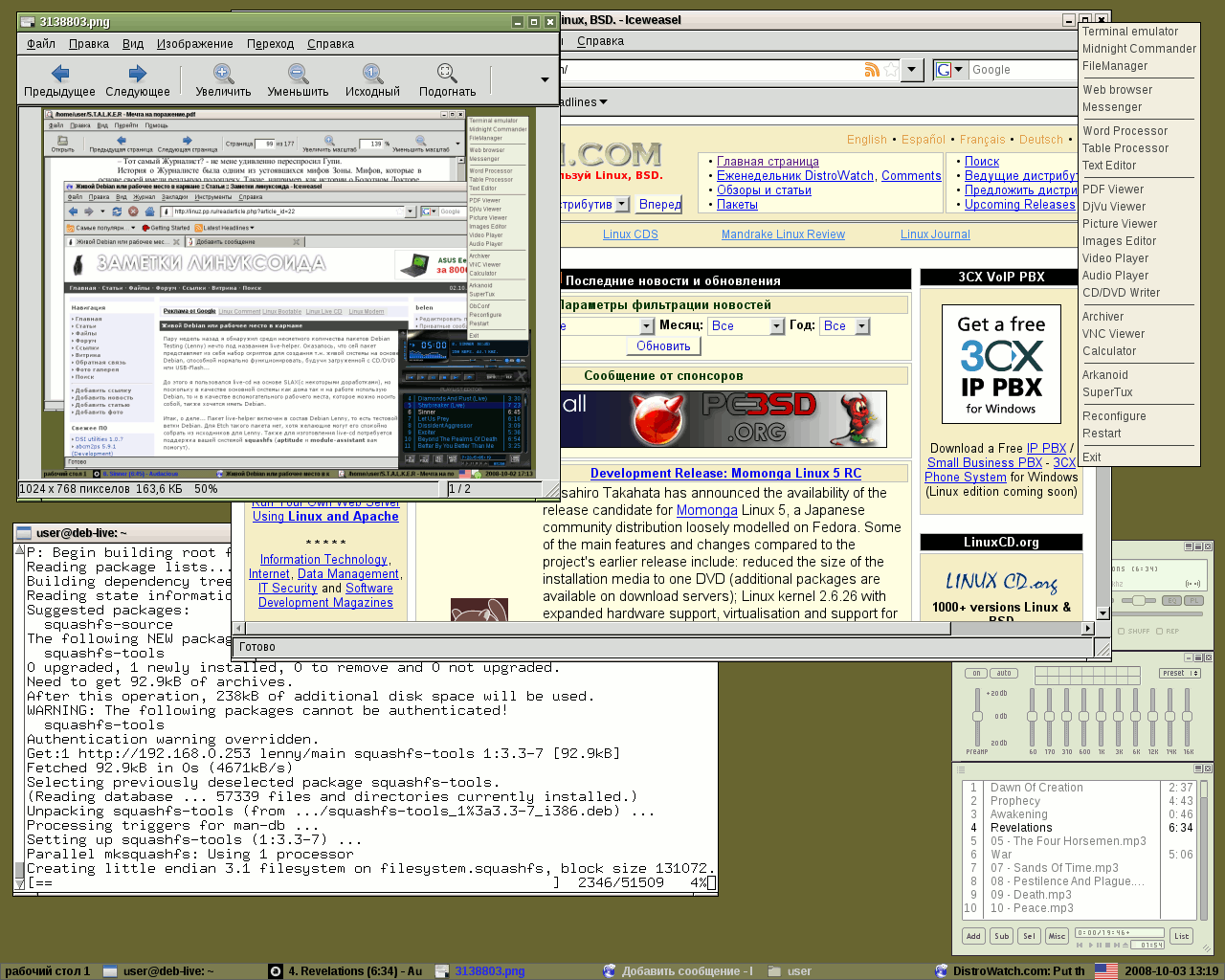Viewport: 1225px width, 980px height.
Task: Choose Audio Player from the desktop menu
Action: pos(1115,276)
